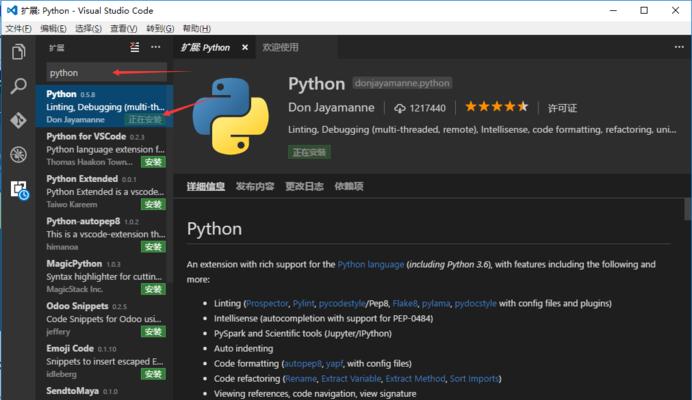Image resolution: width=692 pixels, height=400 pixels.
Task: Open the 许可证 license link
Action: click(562, 108)
